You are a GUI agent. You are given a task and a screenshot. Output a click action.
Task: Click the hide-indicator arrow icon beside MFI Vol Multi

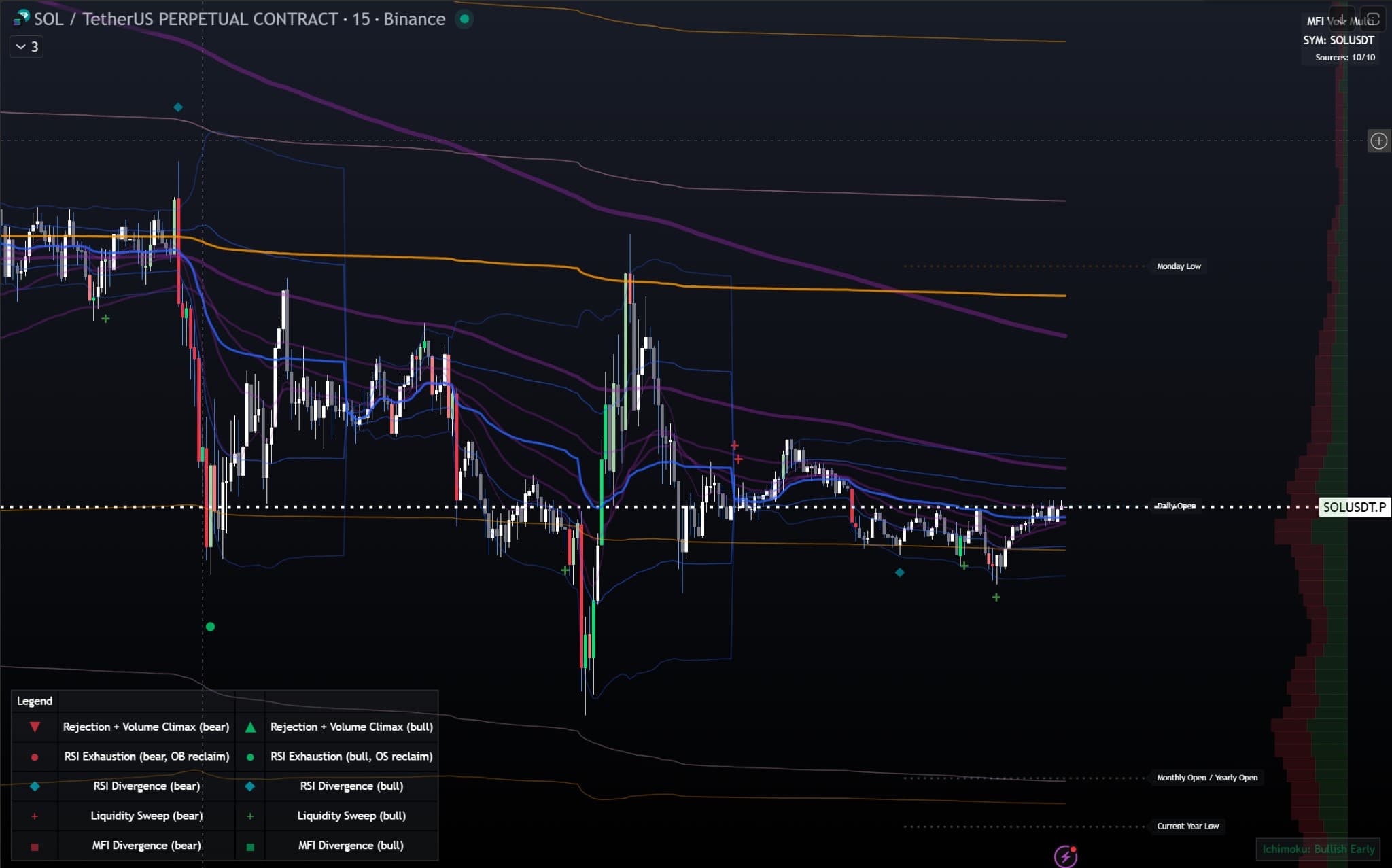[1342, 19]
